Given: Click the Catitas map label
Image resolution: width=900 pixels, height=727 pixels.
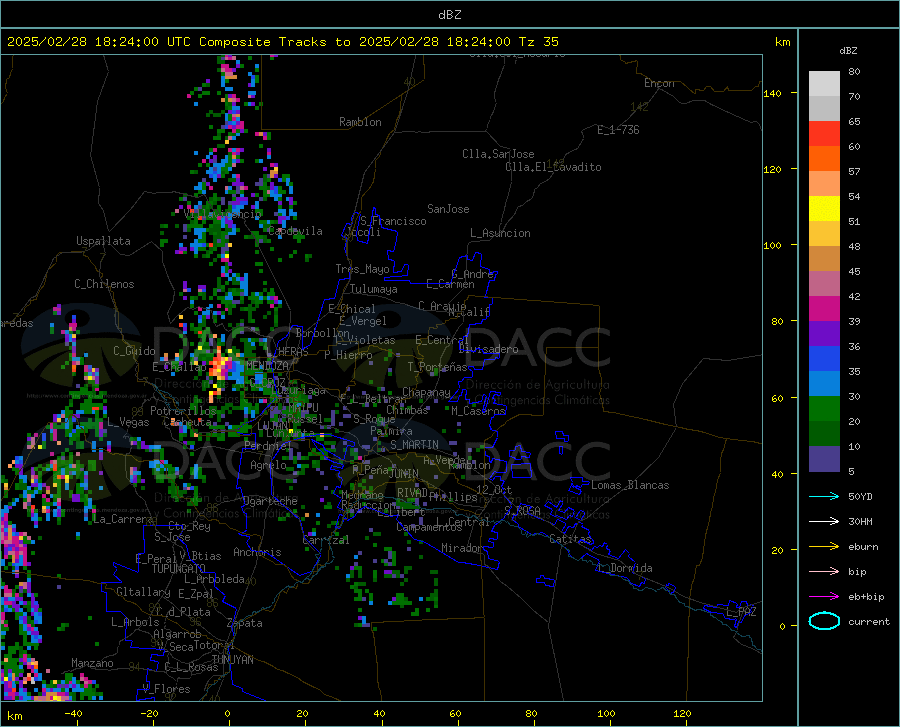Looking at the screenshot, I should [x=571, y=539].
